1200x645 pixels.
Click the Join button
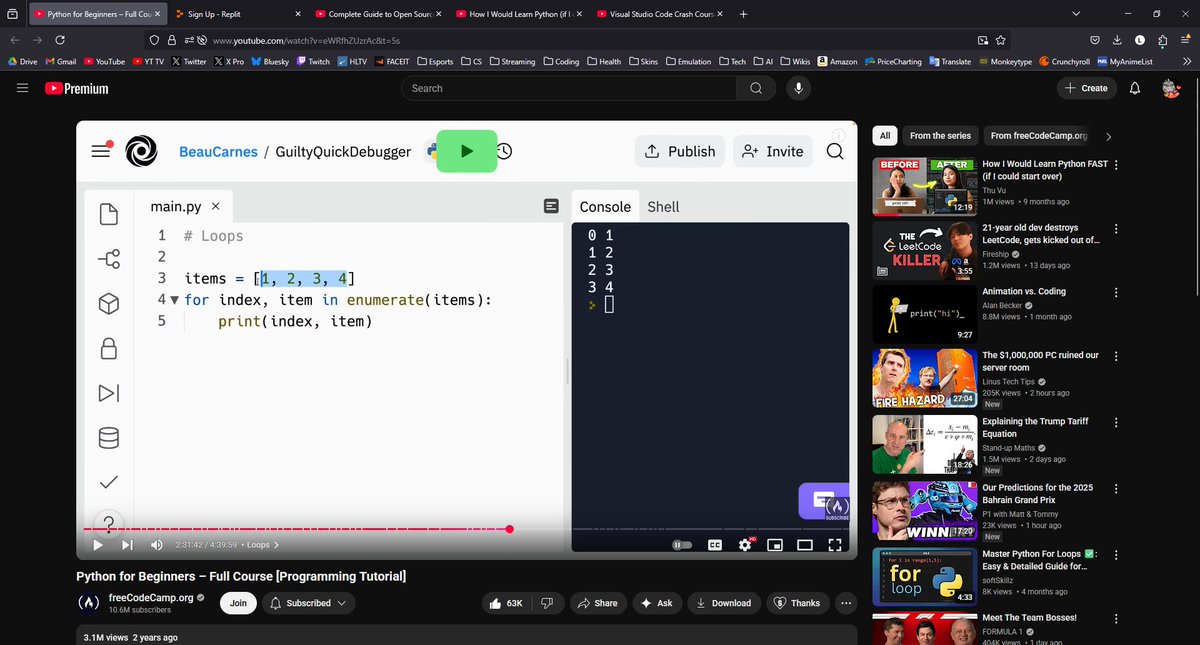(238, 603)
